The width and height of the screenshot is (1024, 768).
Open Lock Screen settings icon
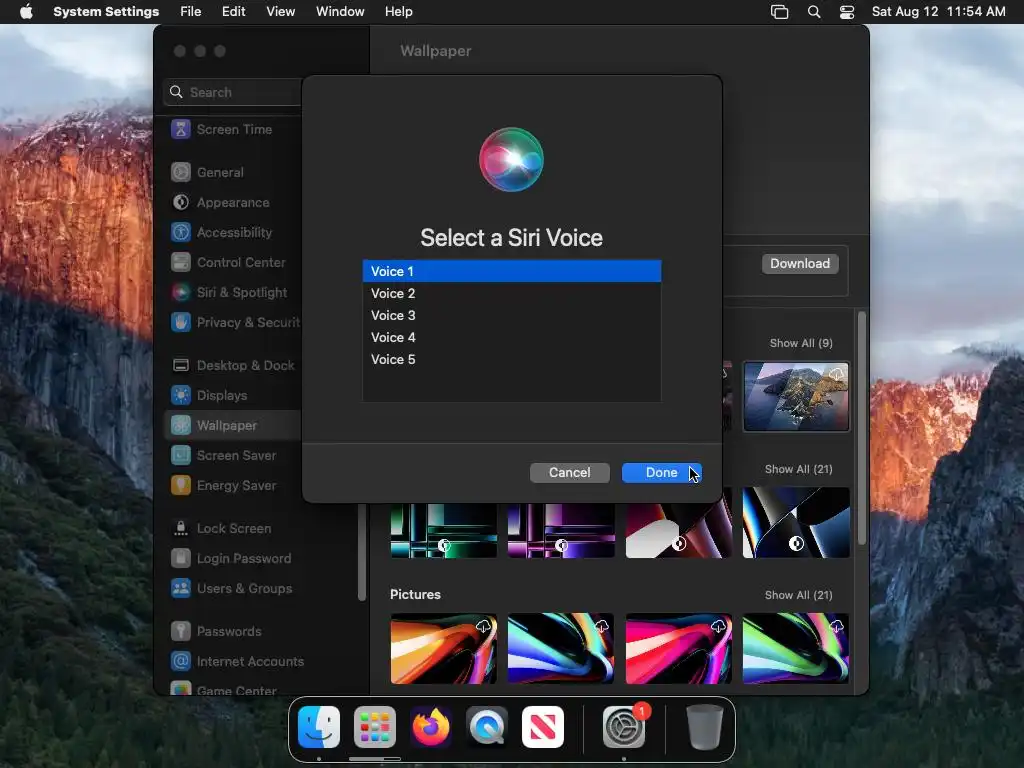point(181,529)
